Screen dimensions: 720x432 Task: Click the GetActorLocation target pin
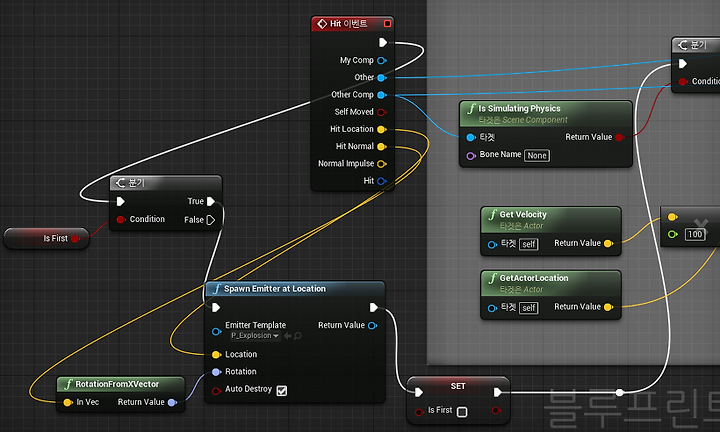[x=492, y=308]
